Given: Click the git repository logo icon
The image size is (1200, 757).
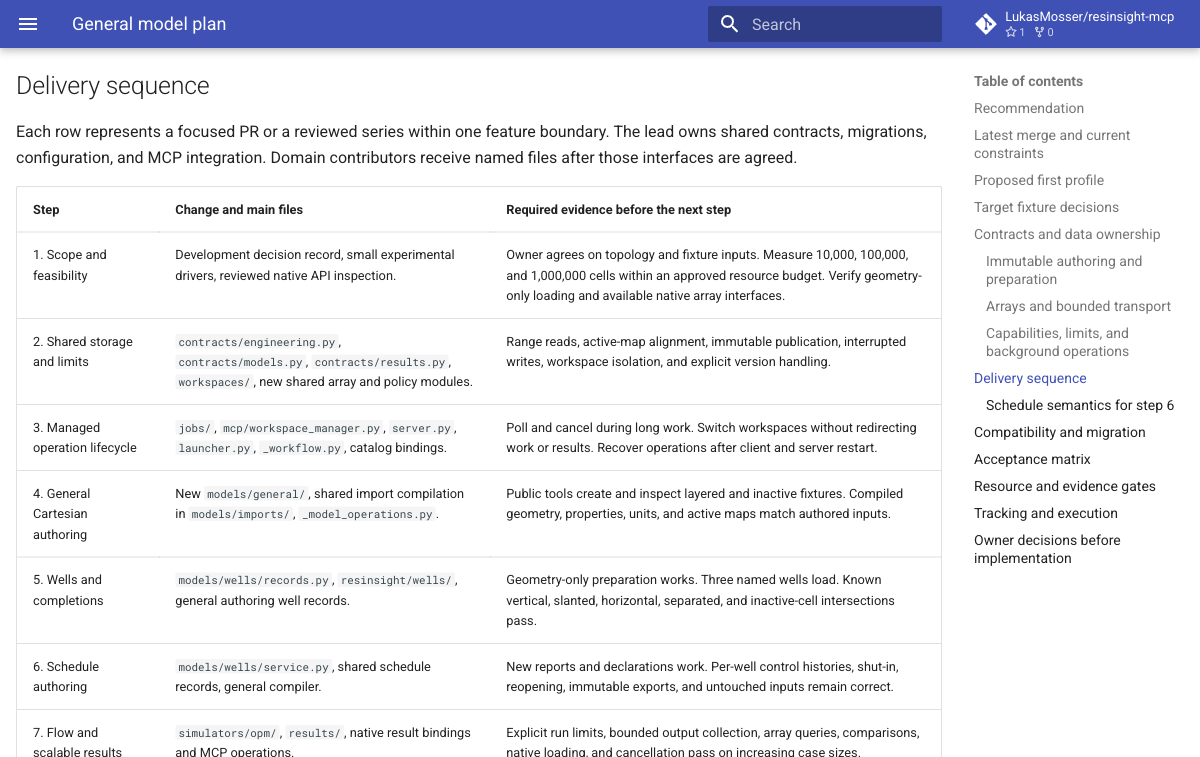Looking at the screenshot, I should tap(986, 24).
